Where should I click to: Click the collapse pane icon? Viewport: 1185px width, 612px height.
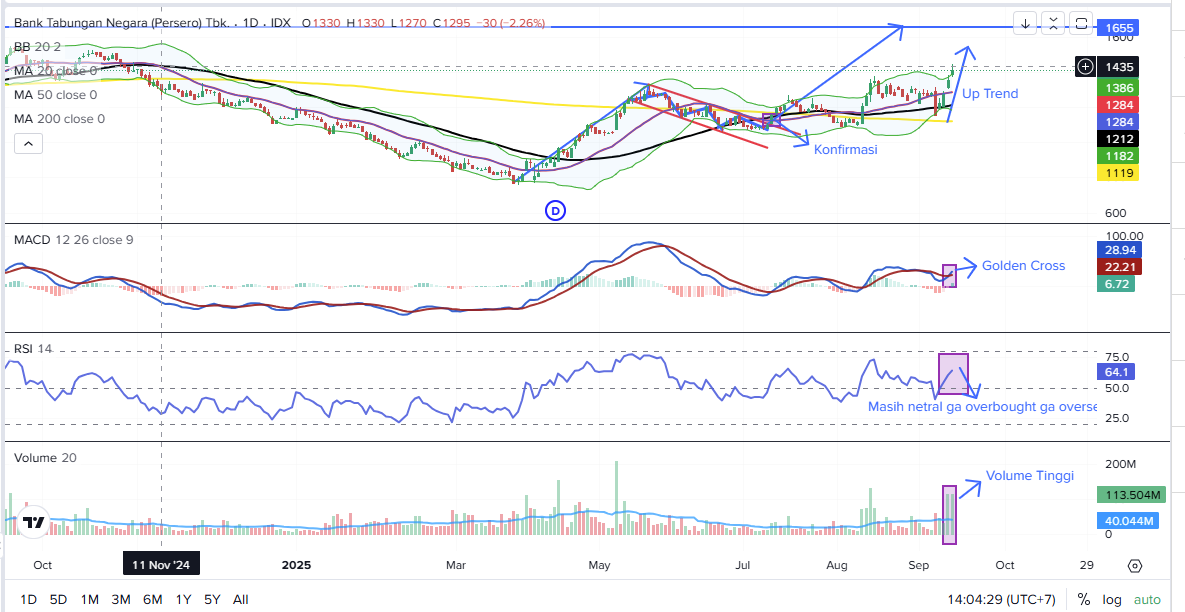(1054, 23)
